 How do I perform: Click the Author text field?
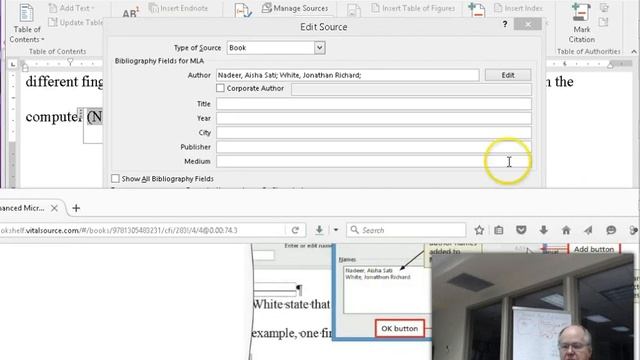coord(348,75)
